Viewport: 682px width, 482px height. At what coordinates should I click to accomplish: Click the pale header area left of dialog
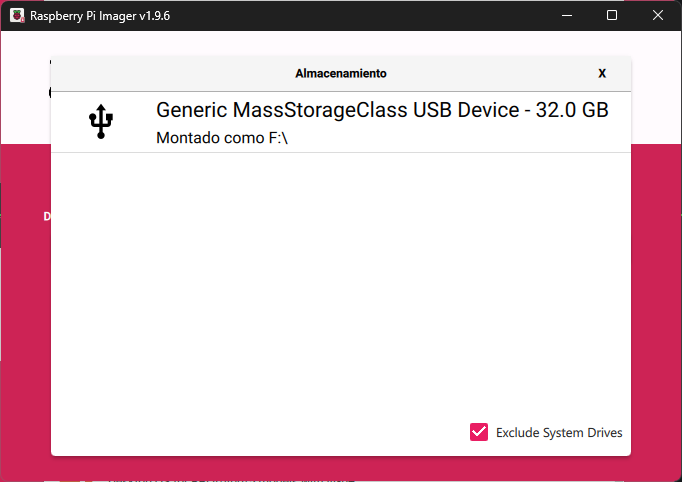[x=25, y=90]
